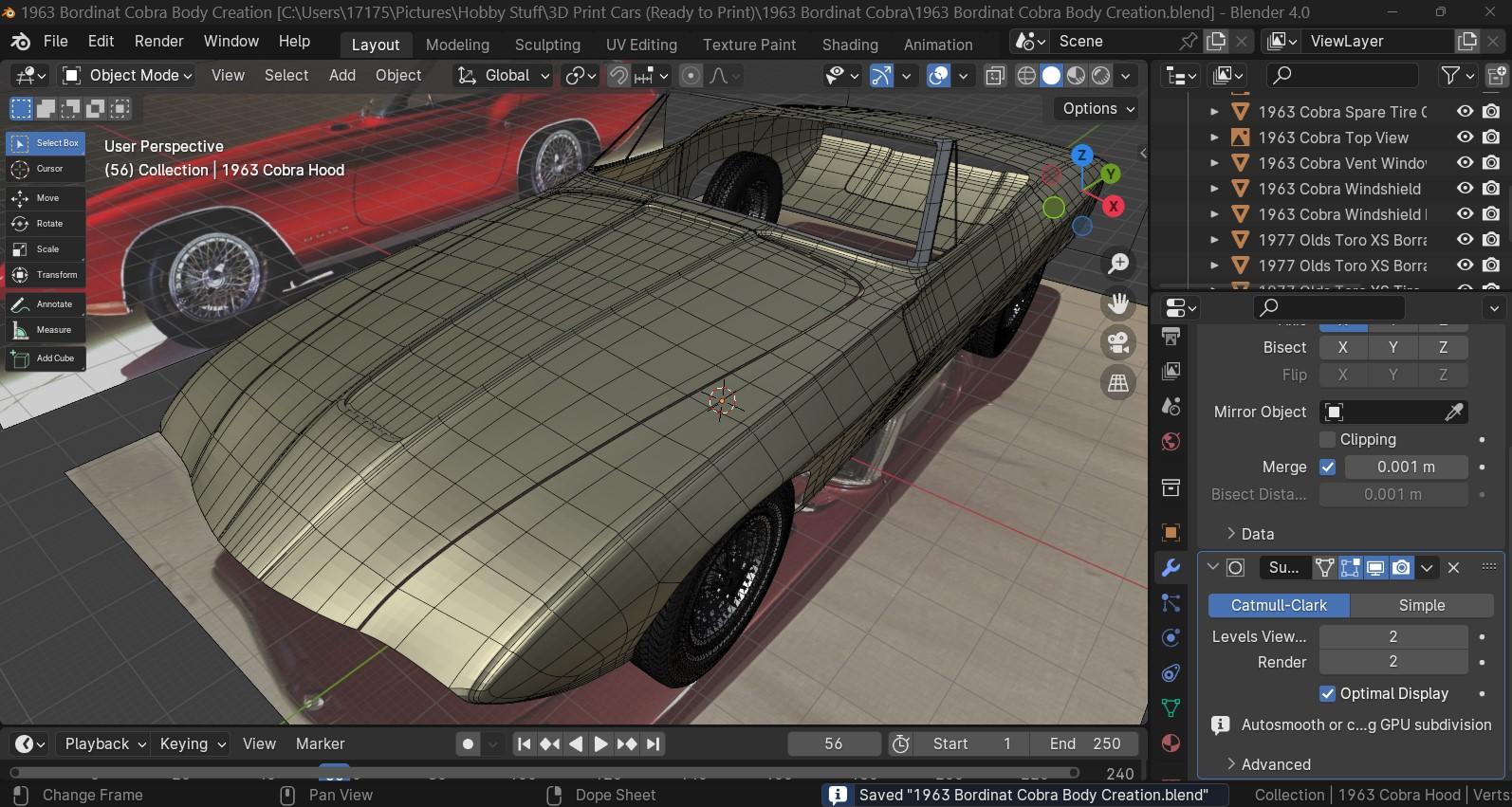The image size is (1512, 807).
Task: Open the Keying dropdown
Action: 193,744
